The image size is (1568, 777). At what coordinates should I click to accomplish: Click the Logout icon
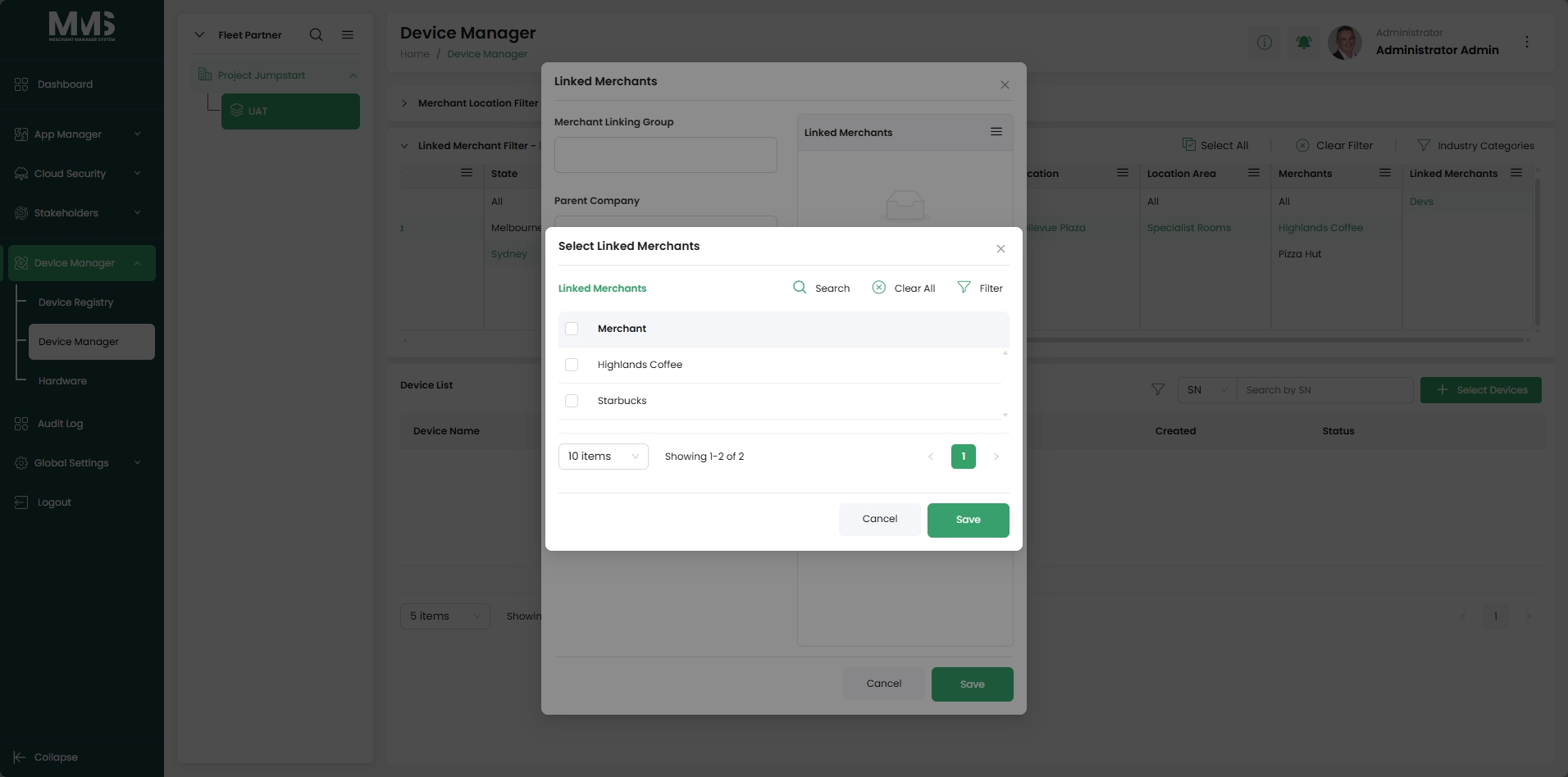(x=21, y=502)
